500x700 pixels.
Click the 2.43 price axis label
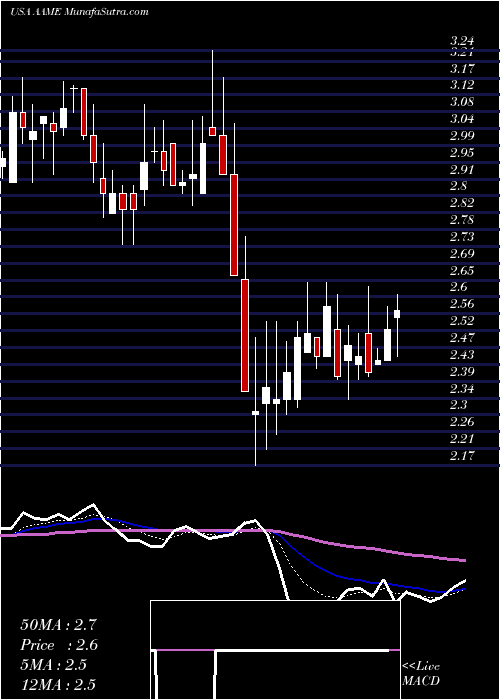point(462,354)
